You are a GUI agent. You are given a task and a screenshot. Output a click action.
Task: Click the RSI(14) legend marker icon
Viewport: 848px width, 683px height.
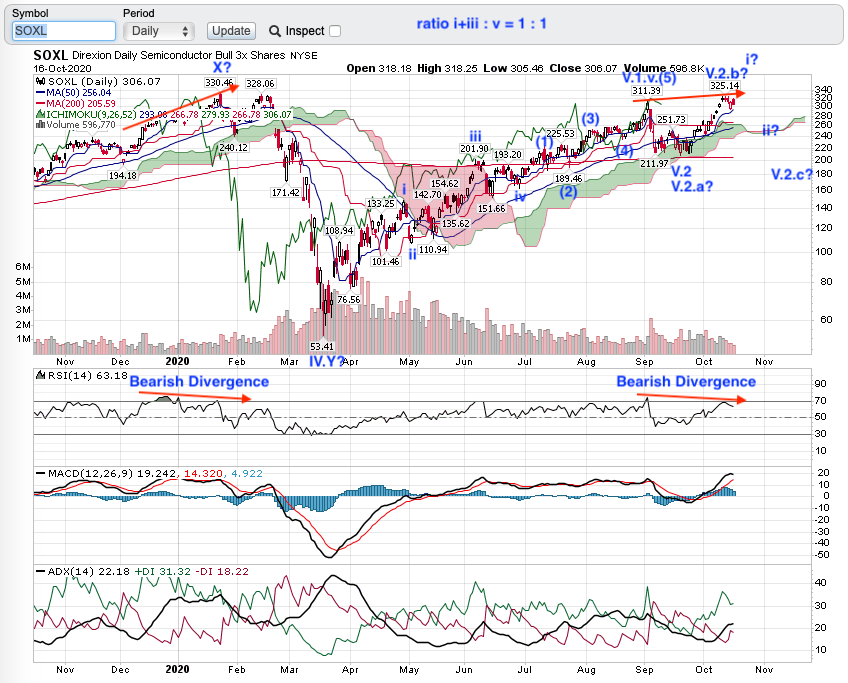coord(37,376)
